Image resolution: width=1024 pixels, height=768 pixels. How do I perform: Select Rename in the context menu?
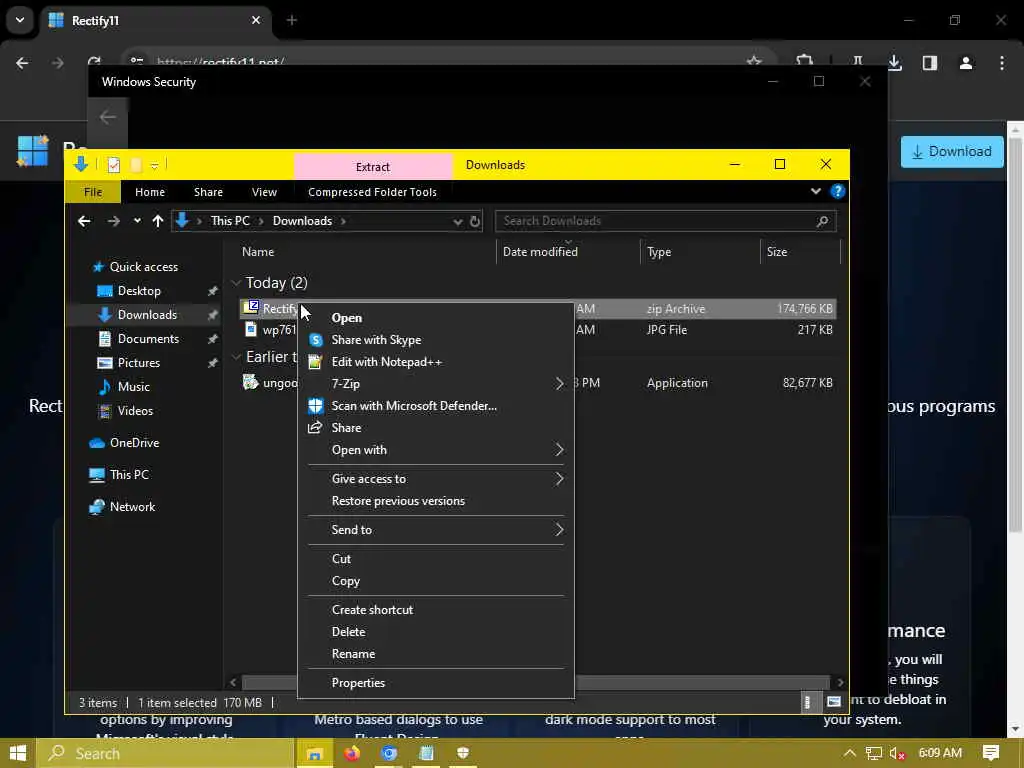point(353,654)
